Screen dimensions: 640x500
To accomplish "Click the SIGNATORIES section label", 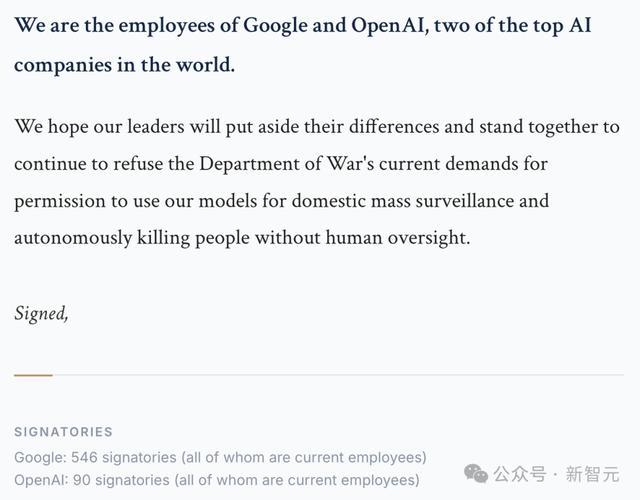I will pyautogui.click(x=63, y=432).
